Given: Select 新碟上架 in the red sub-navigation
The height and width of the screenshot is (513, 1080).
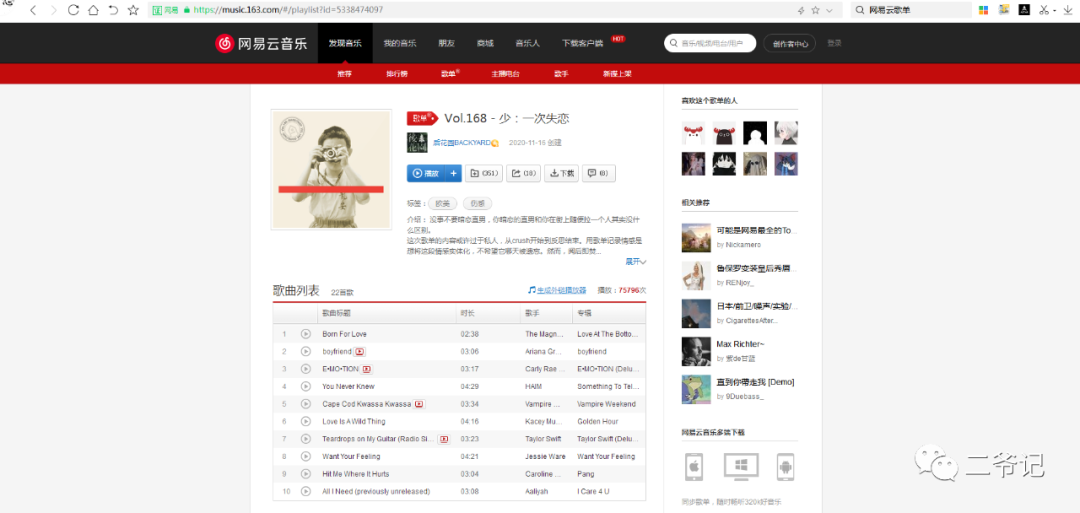Looking at the screenshot, I should (x=617, y=74).
